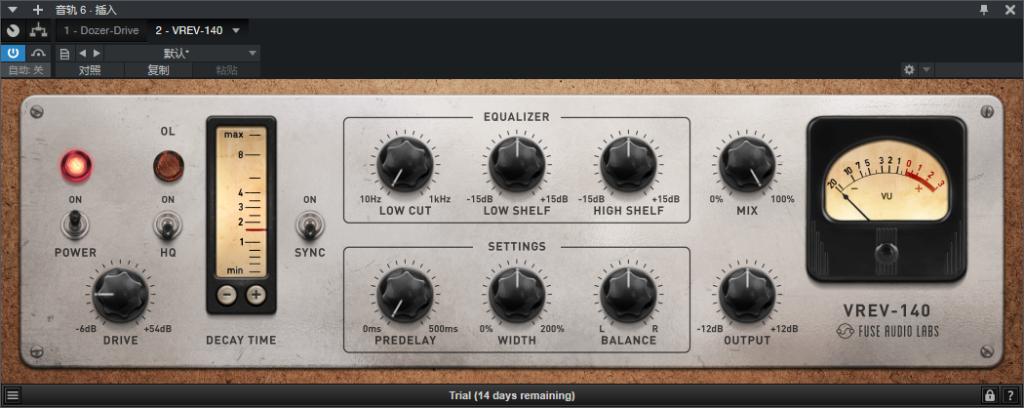Flip the HQ toggle switch
Viewport: 1024px width, 408px height.
[168, 226]
